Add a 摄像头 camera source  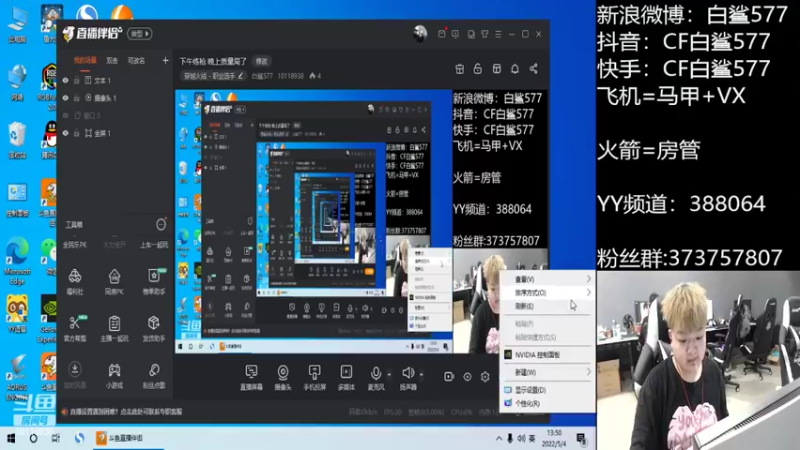(283, 378)
